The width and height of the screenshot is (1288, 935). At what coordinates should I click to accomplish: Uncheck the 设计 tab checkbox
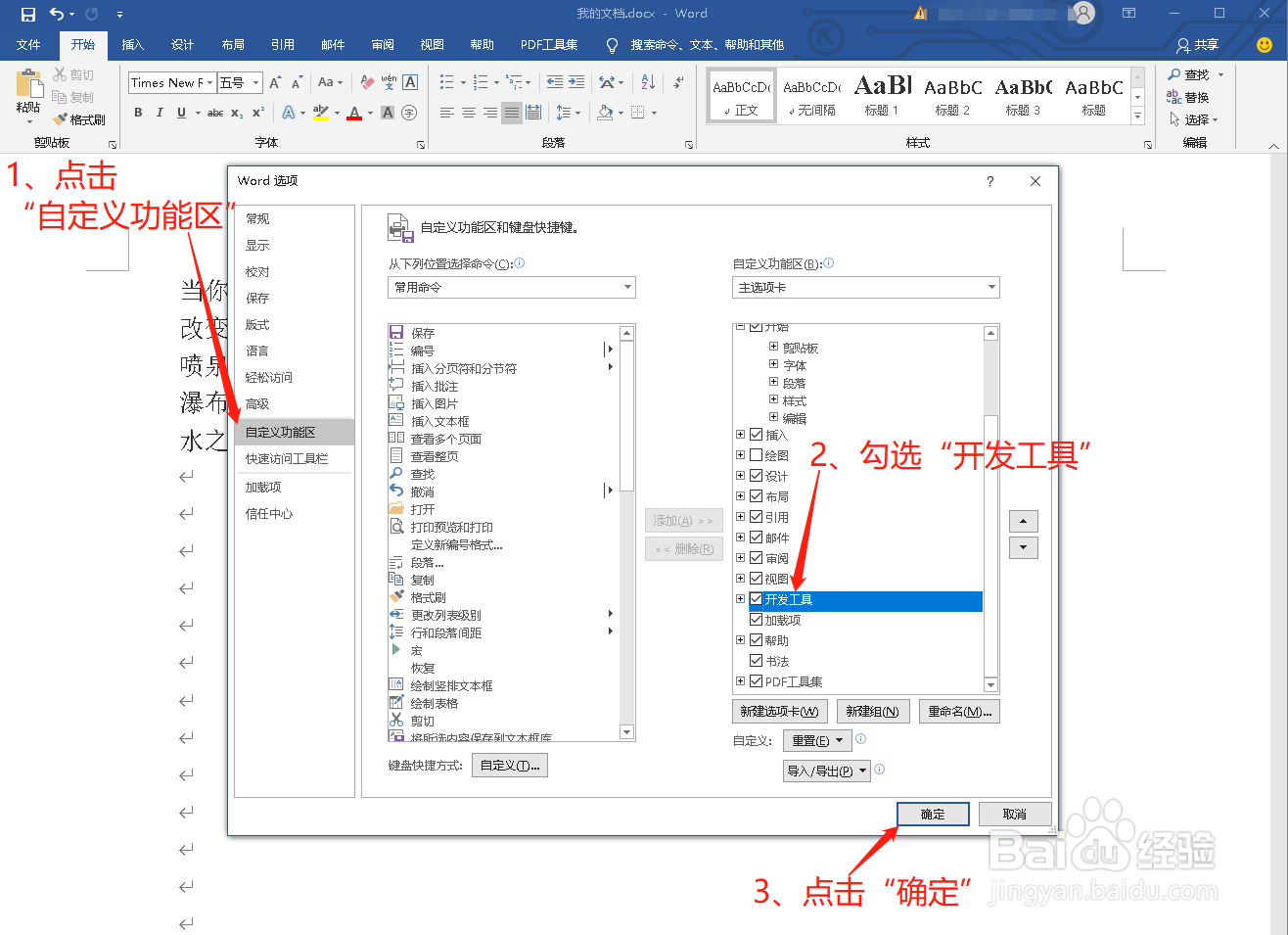click(756, 476)
